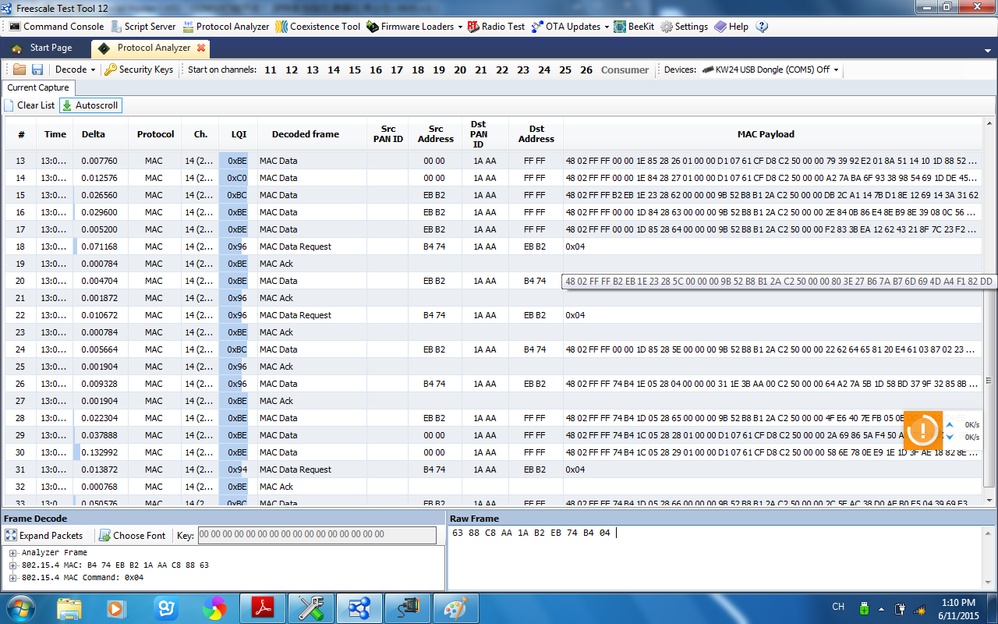Show hidden system tray icons
The height and width of the screenshot is (624, 998).
coord(882,609)
